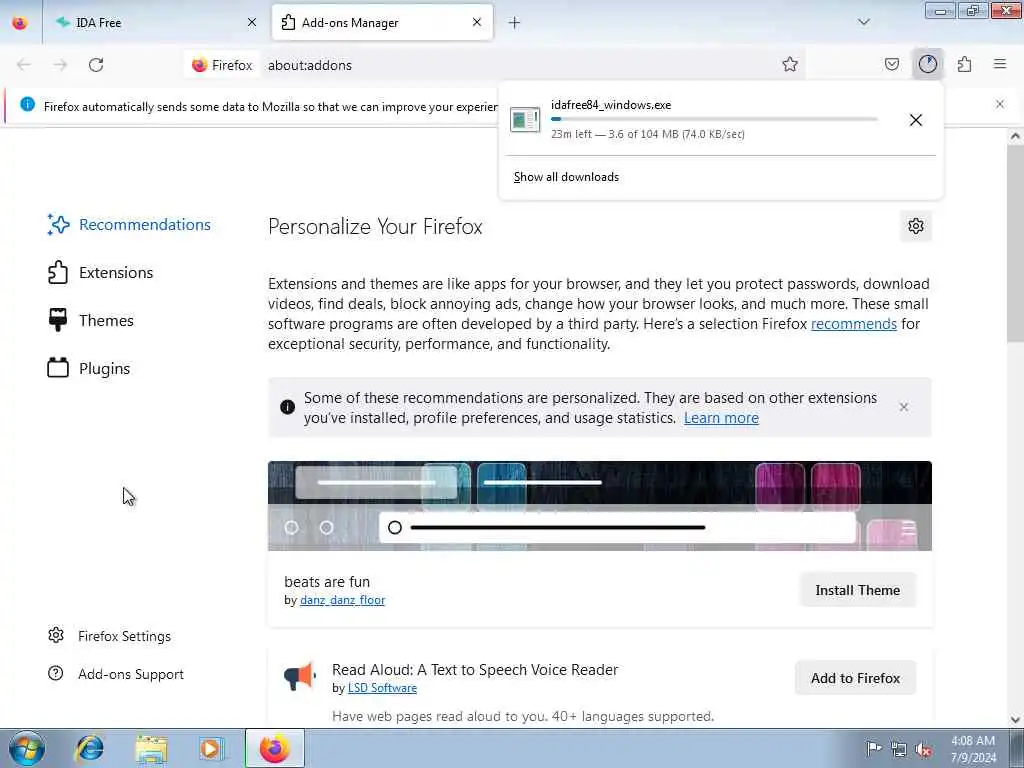
Task: Add Read Aloud to Firefox
Action: click(x=856, y=678)
